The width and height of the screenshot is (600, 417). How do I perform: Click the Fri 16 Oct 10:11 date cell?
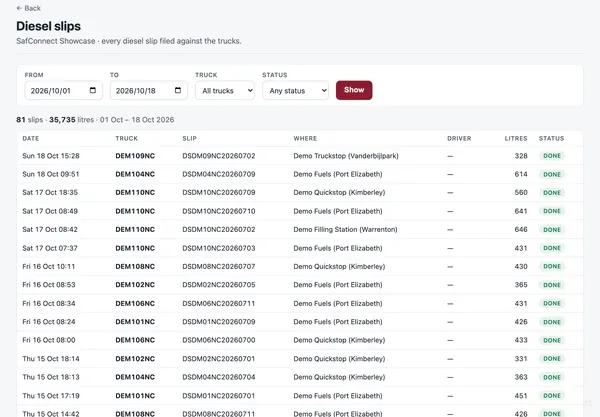[x=49, y=266]
